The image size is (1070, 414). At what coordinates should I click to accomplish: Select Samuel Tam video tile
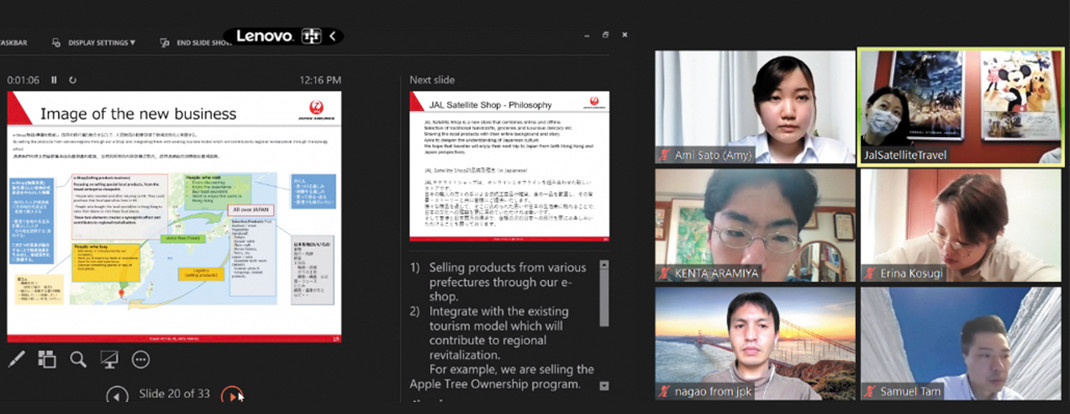point(961,344)
